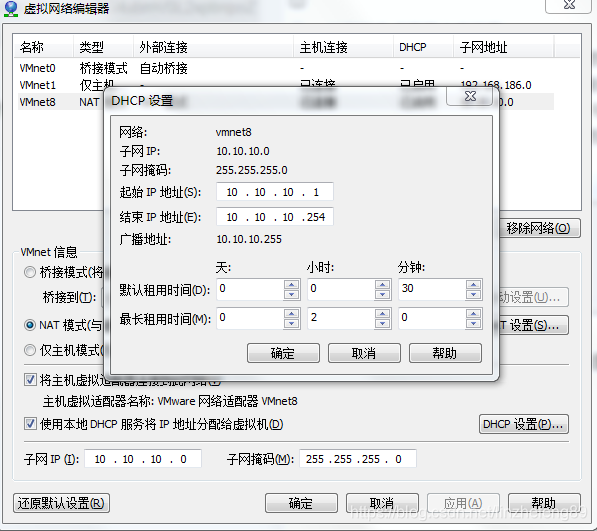Click 名称 column header

click(x=43, y=47)
